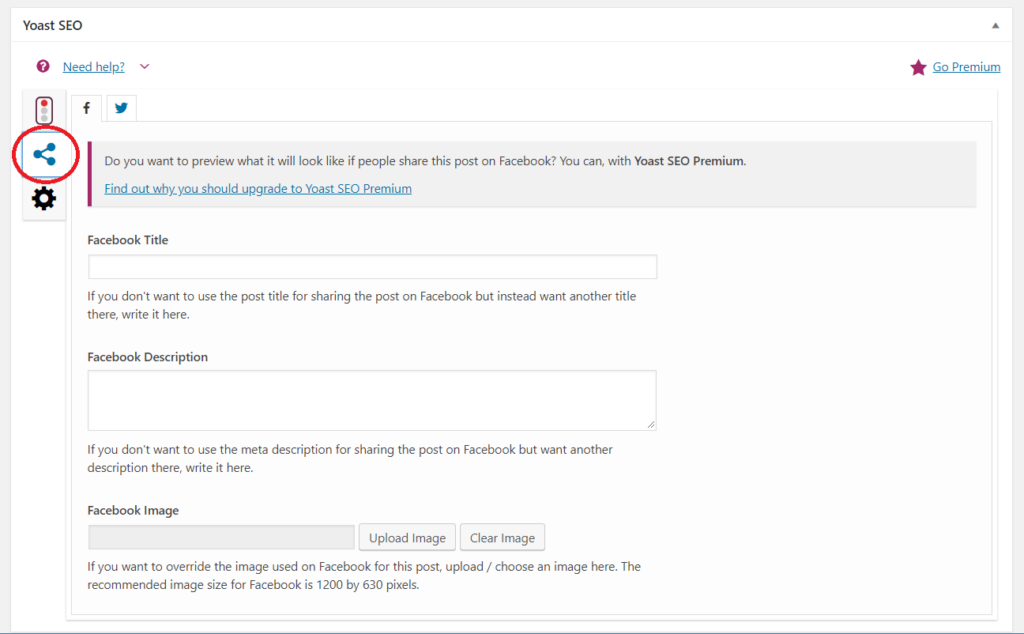Open the upgrade to Yoast SEO Premium link
1024x634 pixels.
tap(258, 189)
